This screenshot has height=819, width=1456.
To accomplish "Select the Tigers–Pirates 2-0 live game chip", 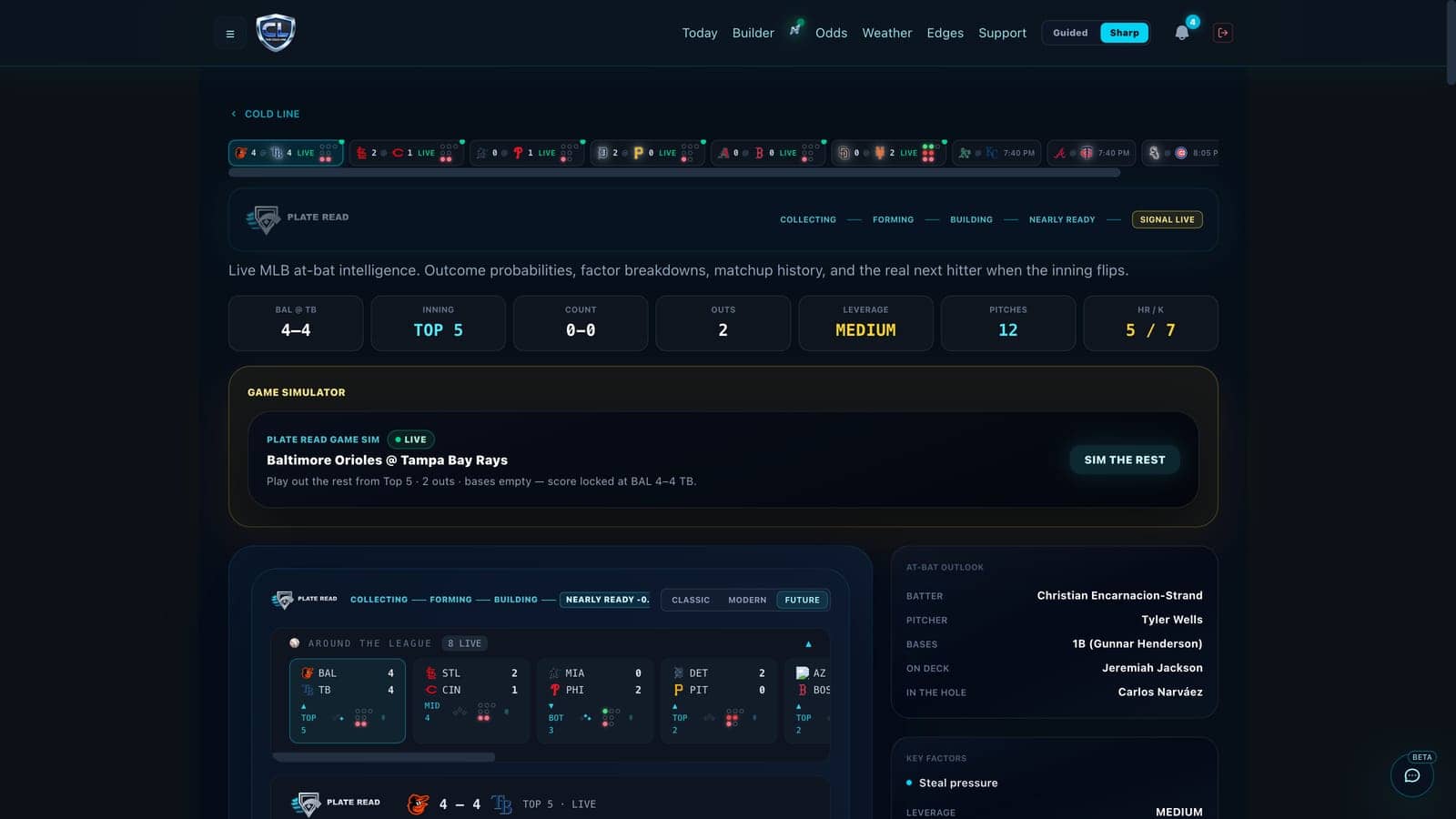I will pos(647,153).
